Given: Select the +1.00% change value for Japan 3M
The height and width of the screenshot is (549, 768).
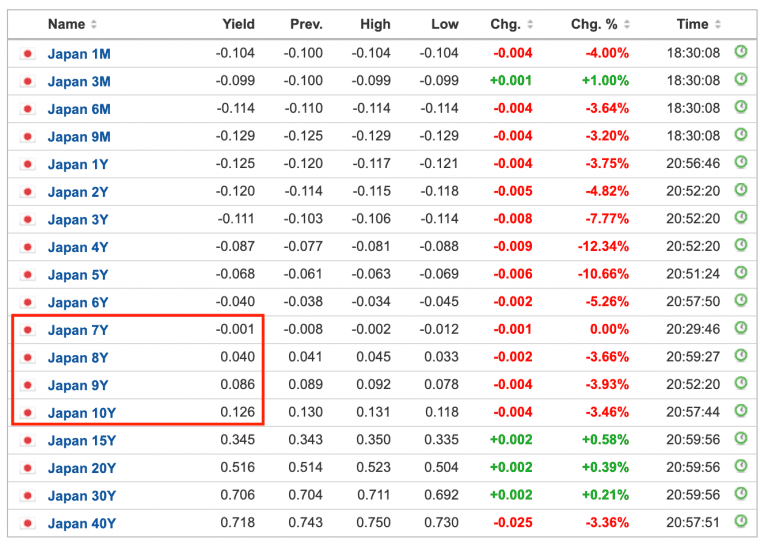Looking at the screenshot, I should tap(605, 80).
